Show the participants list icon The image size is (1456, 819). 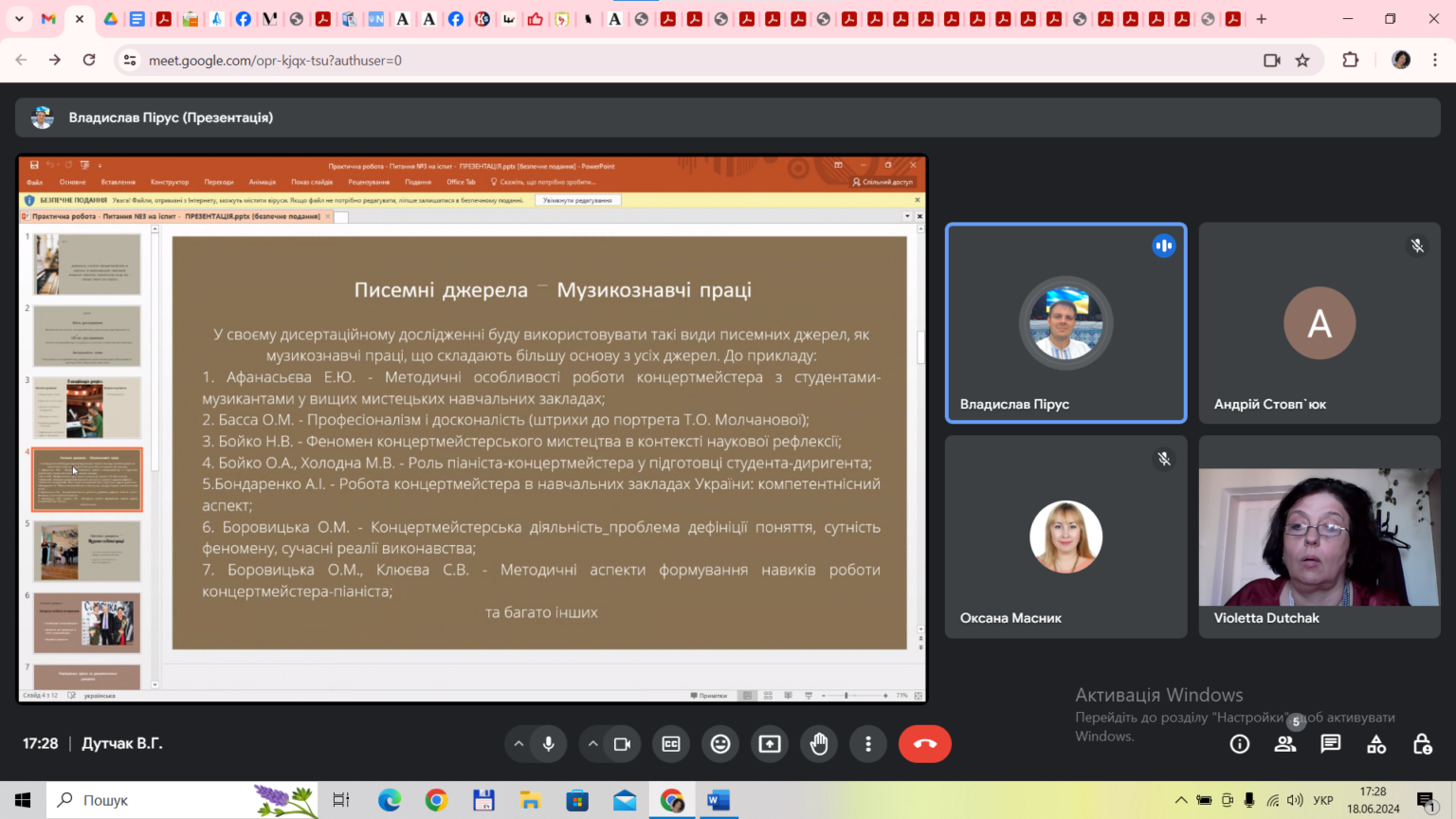tap(1285, 744)
